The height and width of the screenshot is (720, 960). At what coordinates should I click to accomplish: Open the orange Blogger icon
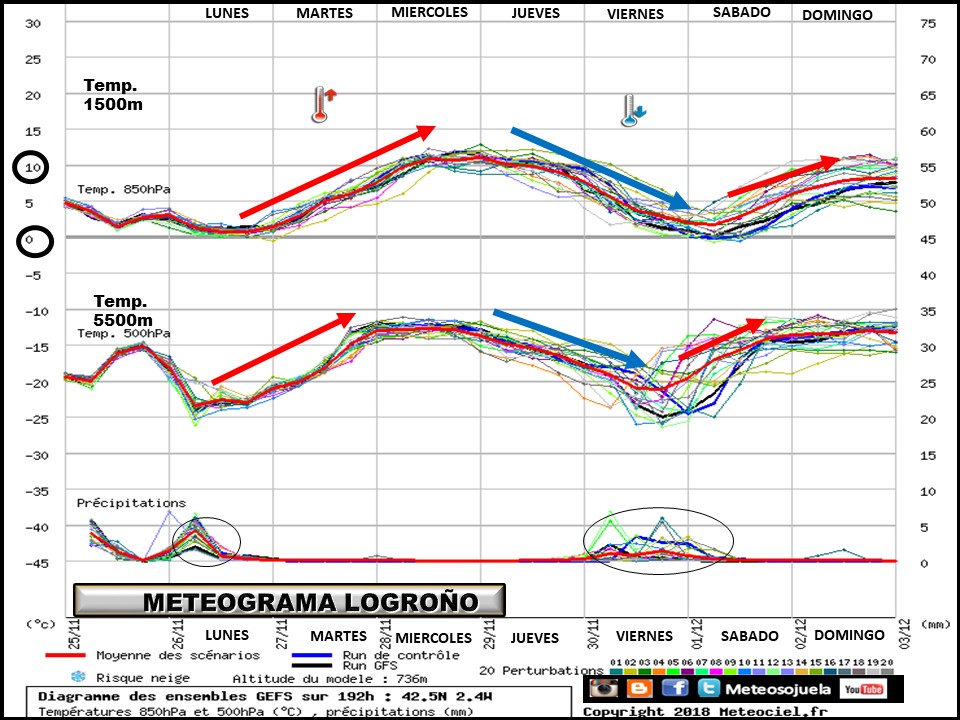tap(639, 688)
